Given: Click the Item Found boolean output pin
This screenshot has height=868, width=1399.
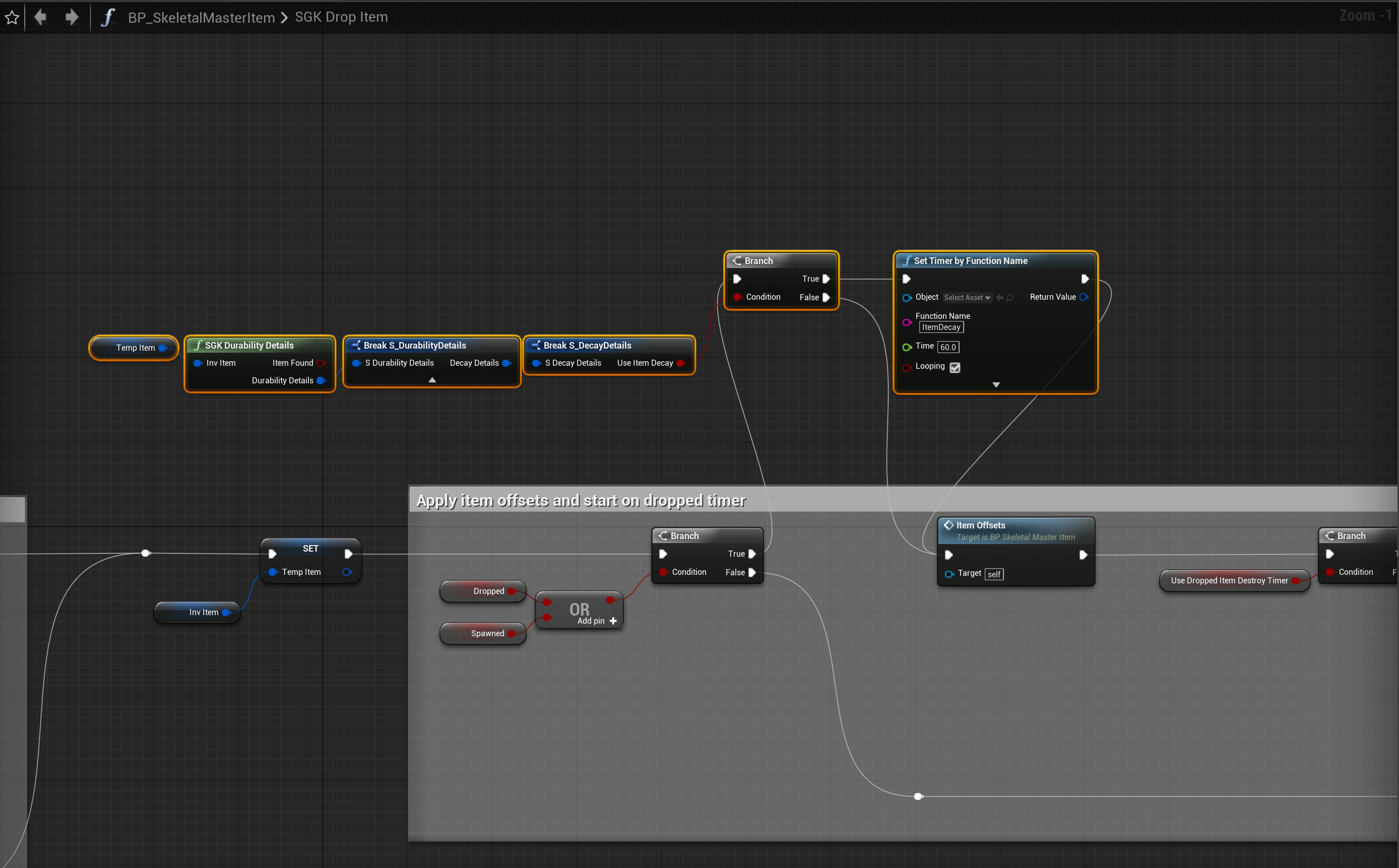Looking at the screenshot, I should click(321, 363).
